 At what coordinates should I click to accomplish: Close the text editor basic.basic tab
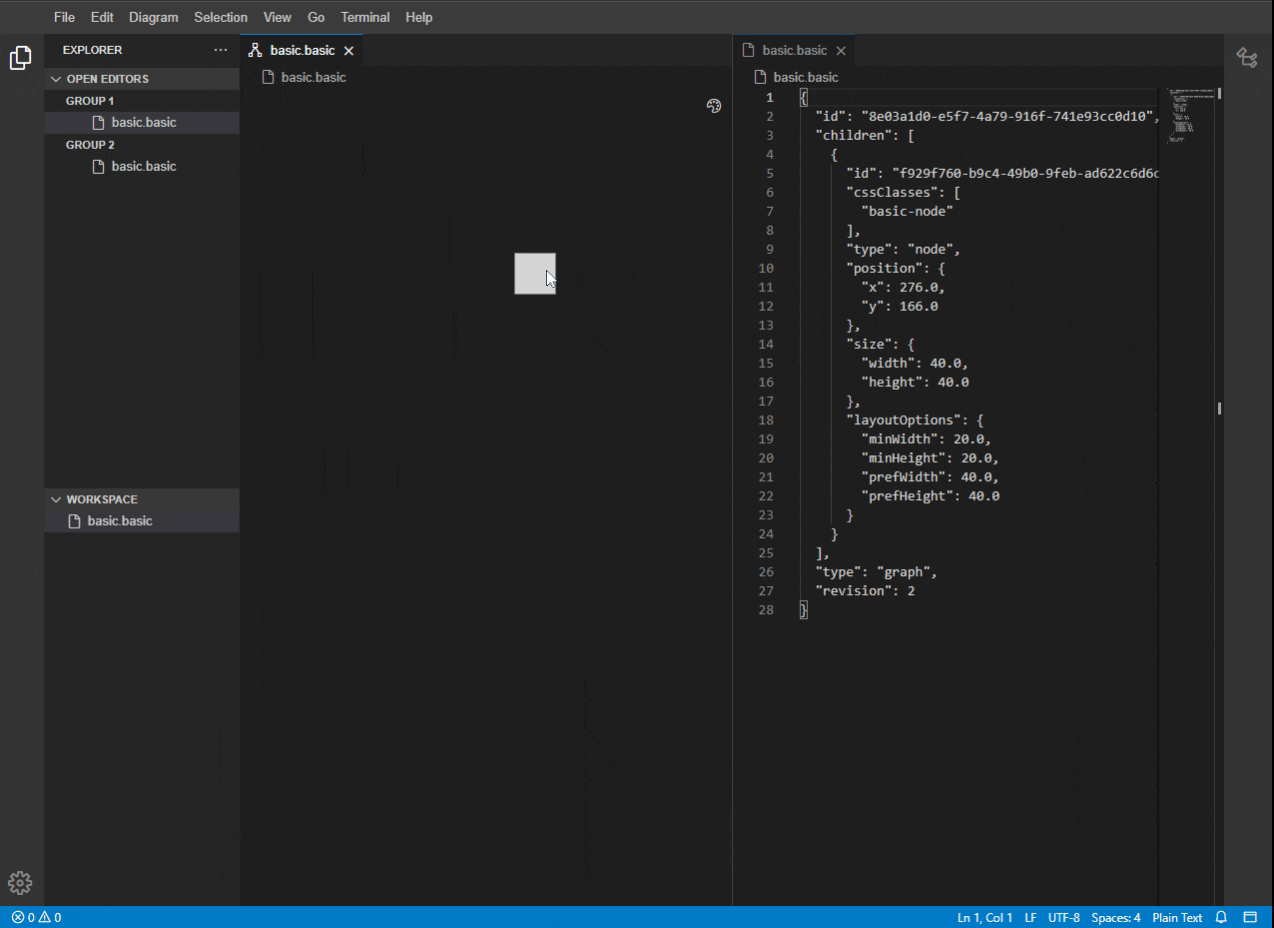(841, 51)
